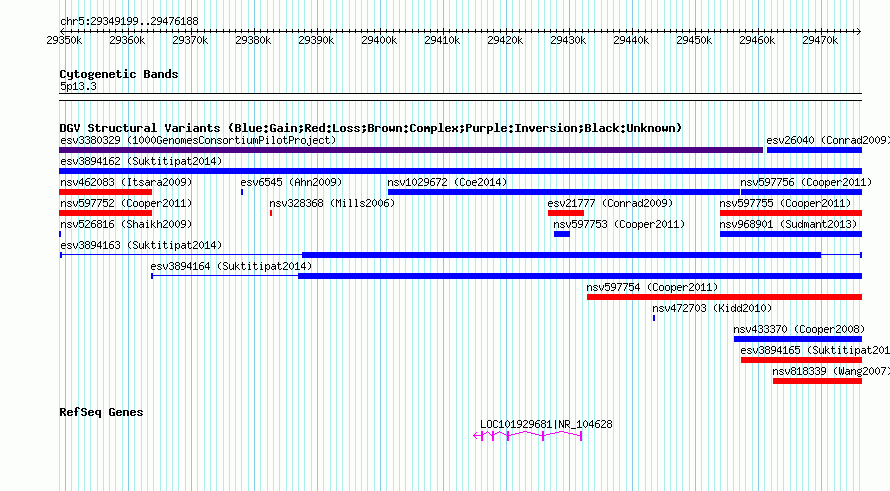Click the 29410k ruler tick label
890x491 pixels.
tap(442, 40)
